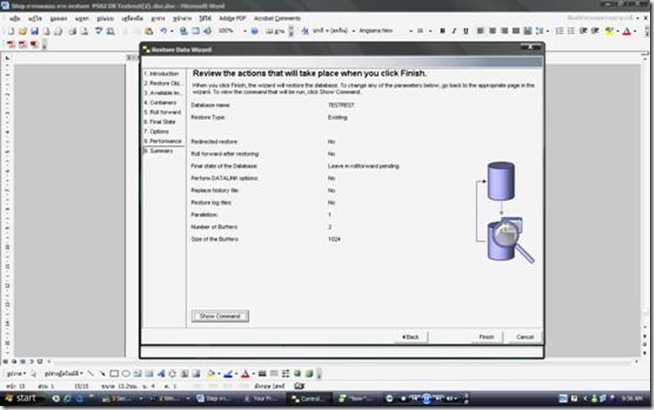
Task: Click the Finish button
Action: [x=486, y=337]
